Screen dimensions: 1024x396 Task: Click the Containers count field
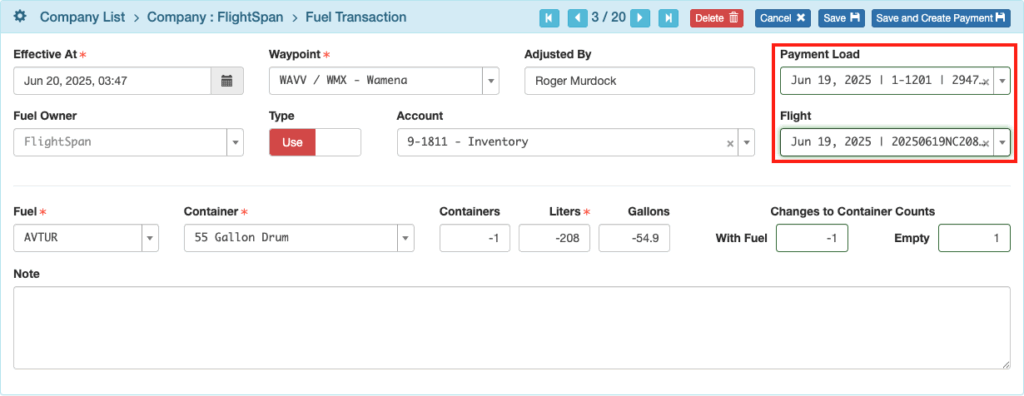pyautogui.click(x=475, y=238)
